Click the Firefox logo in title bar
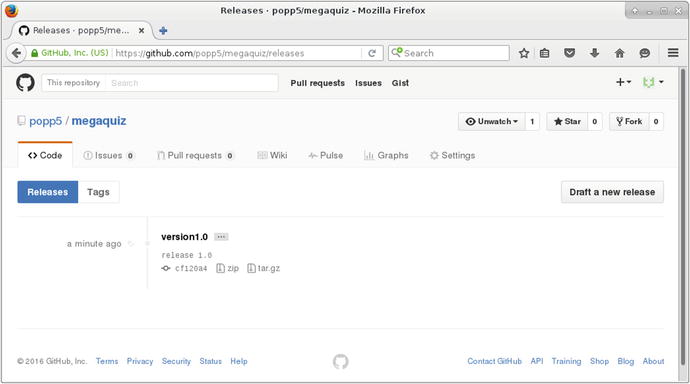Image resolution: width=690 pixels, height=384 pixels. click(11, 10)
